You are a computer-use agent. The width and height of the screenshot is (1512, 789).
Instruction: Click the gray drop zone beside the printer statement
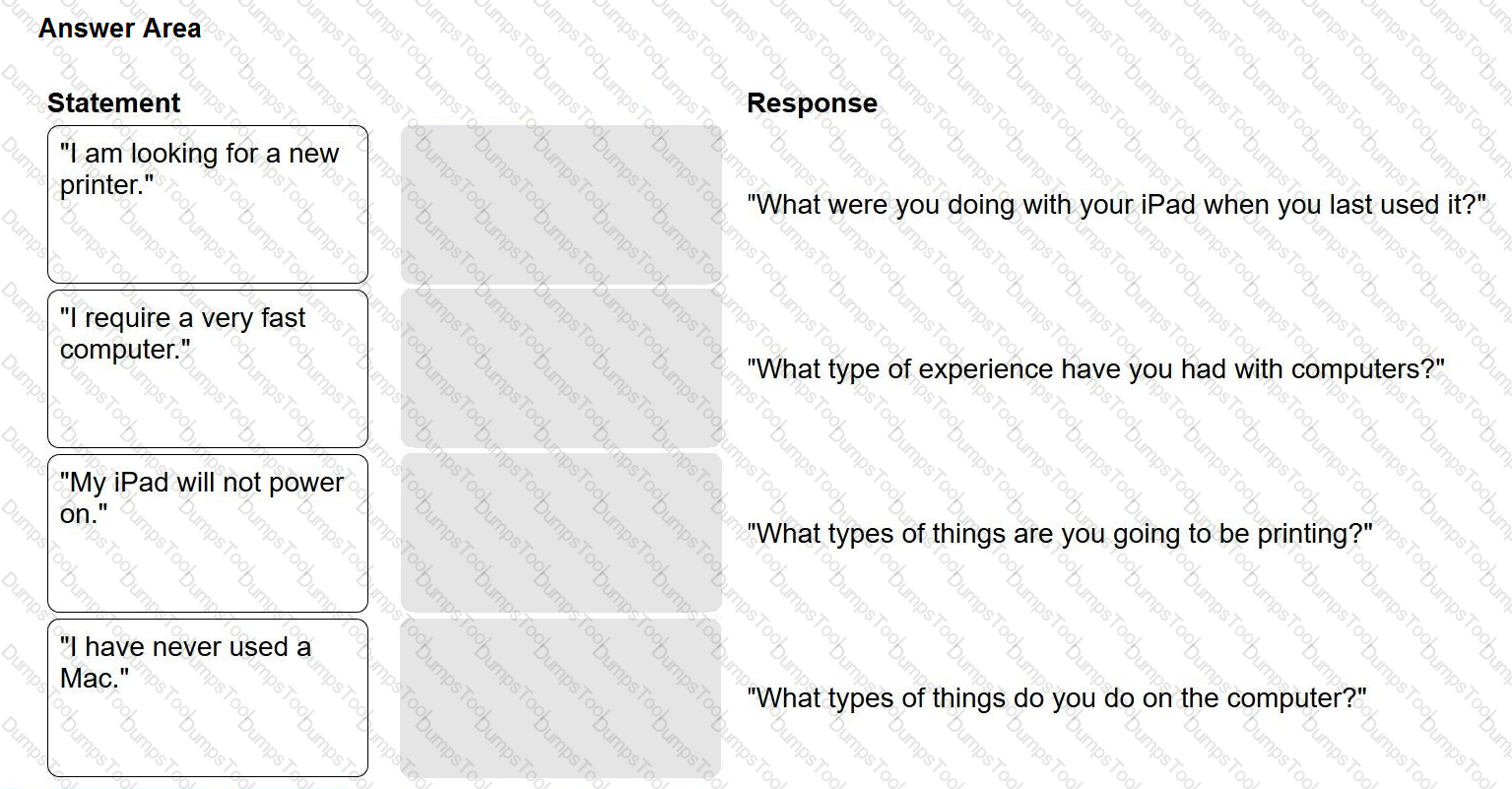coord(561,205)
